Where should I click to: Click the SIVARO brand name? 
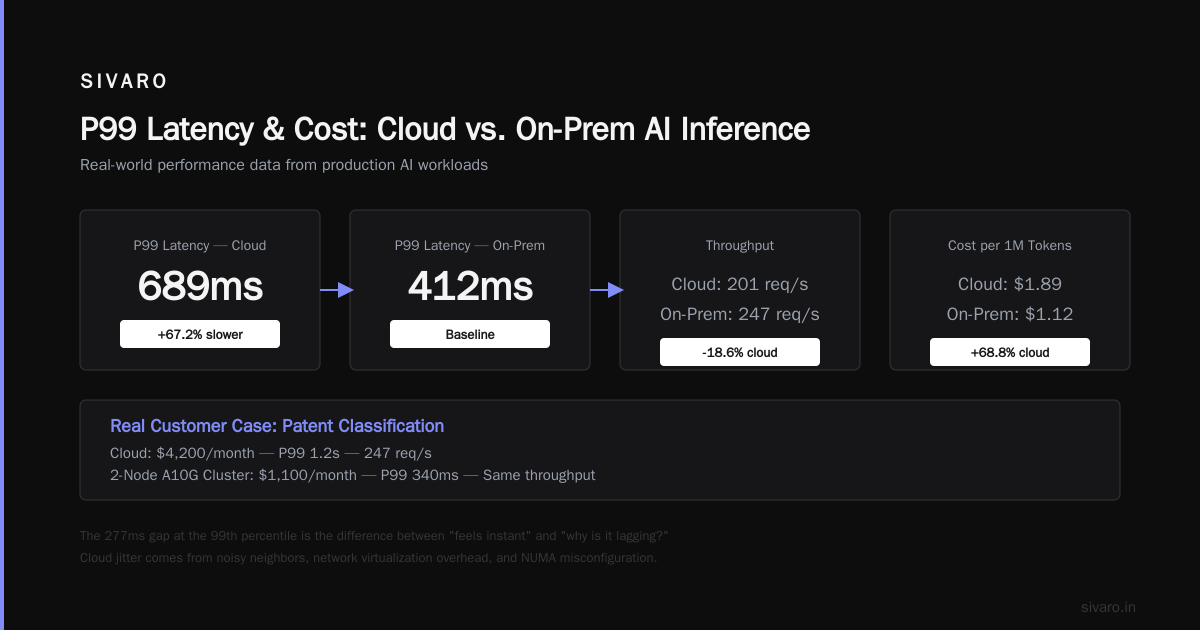click(124, 82)
